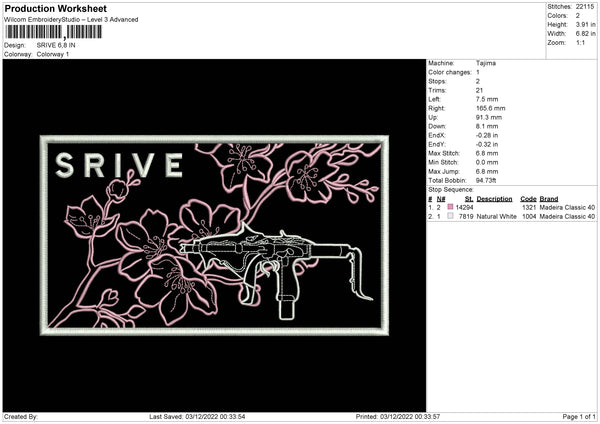Click the Description column header

pyautogui.click(x=494, y=199)
